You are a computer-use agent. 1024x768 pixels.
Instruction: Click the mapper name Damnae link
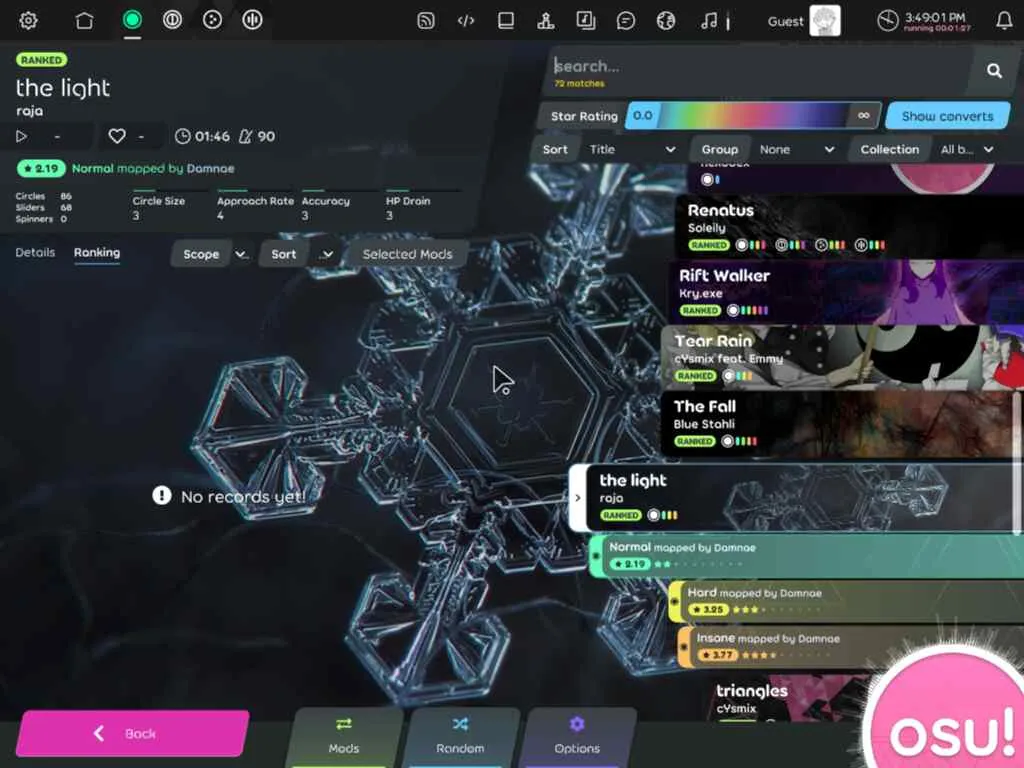[210, 168]
